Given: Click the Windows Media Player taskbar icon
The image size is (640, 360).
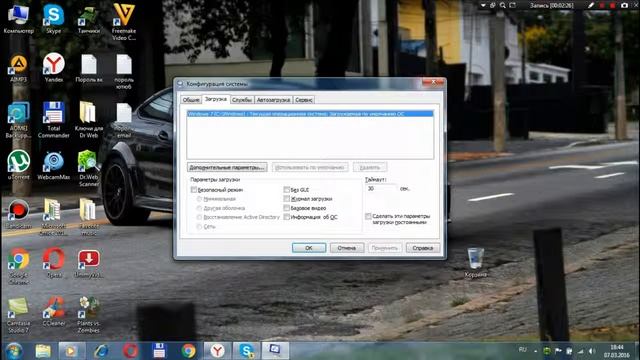Looking at the screenshot, I should [71, 351].
